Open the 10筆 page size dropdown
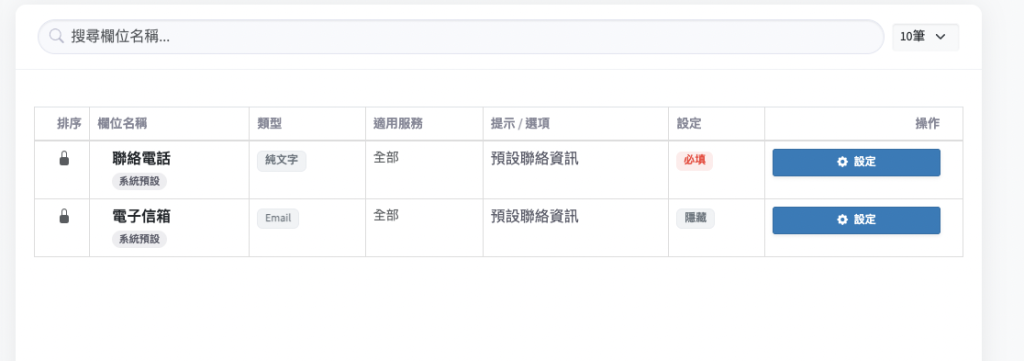The height and width of the screenshot is (361, 1024). 925,37
